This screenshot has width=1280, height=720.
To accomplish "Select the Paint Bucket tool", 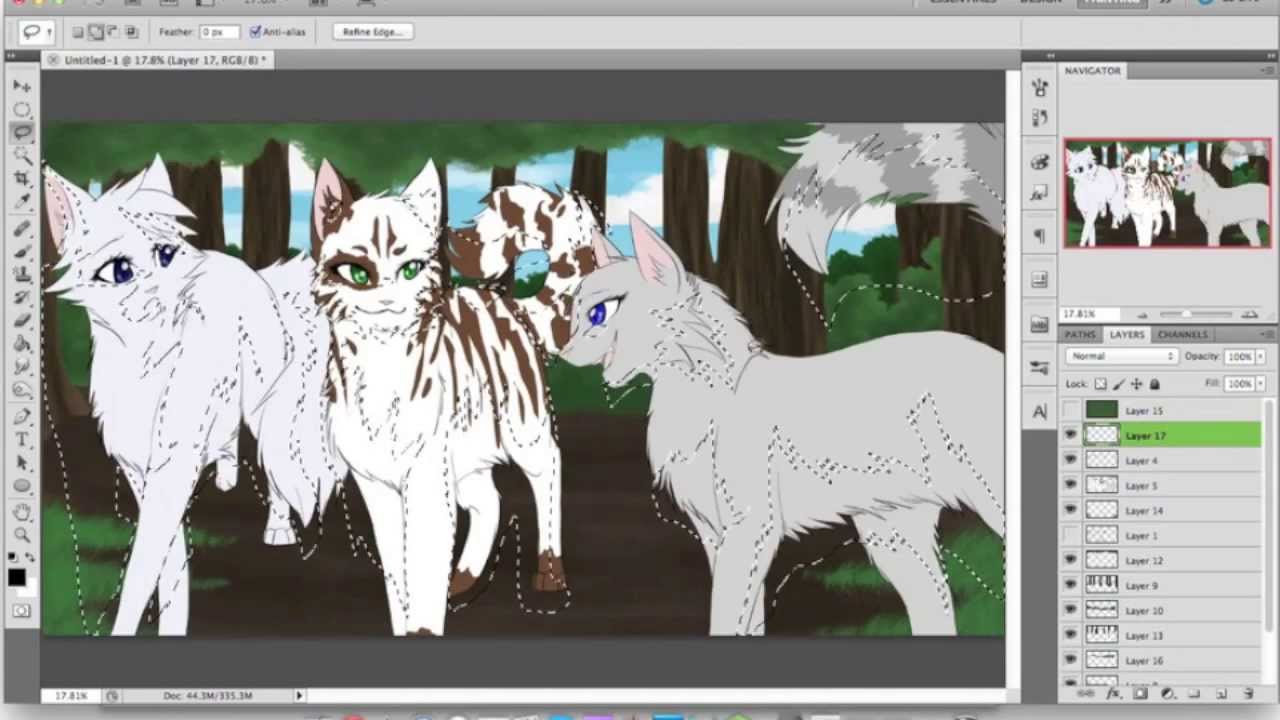I will click(x=22, y=344).
